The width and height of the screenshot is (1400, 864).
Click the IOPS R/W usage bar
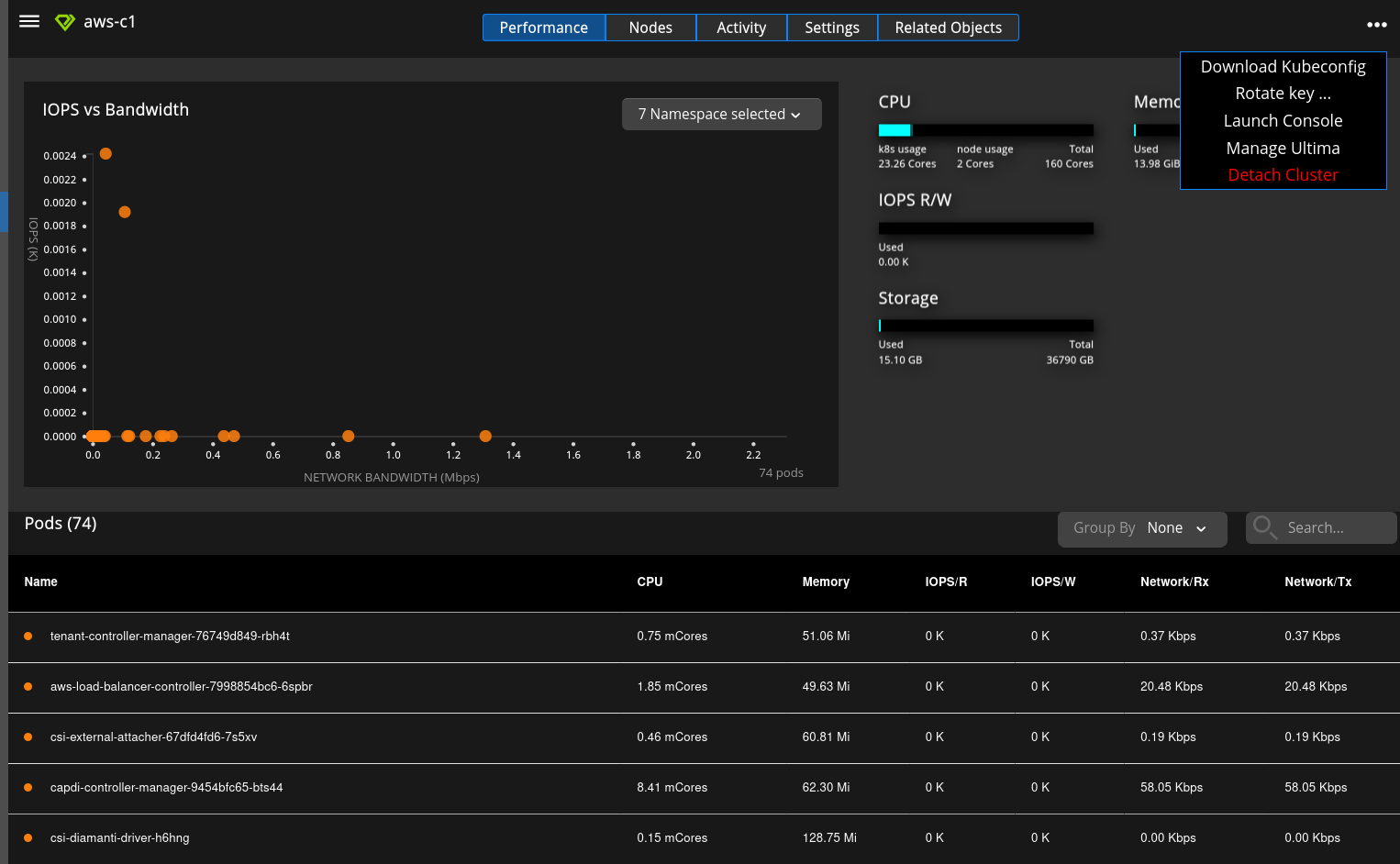pyautogui.click(x=986, y=228)
